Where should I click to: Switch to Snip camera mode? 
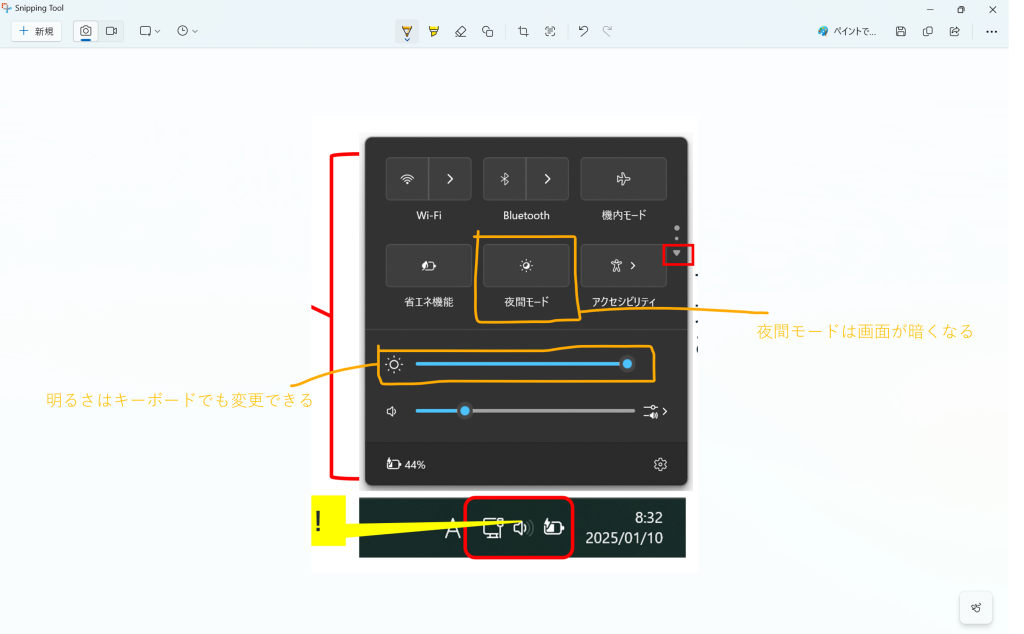(x=86, y=31)
